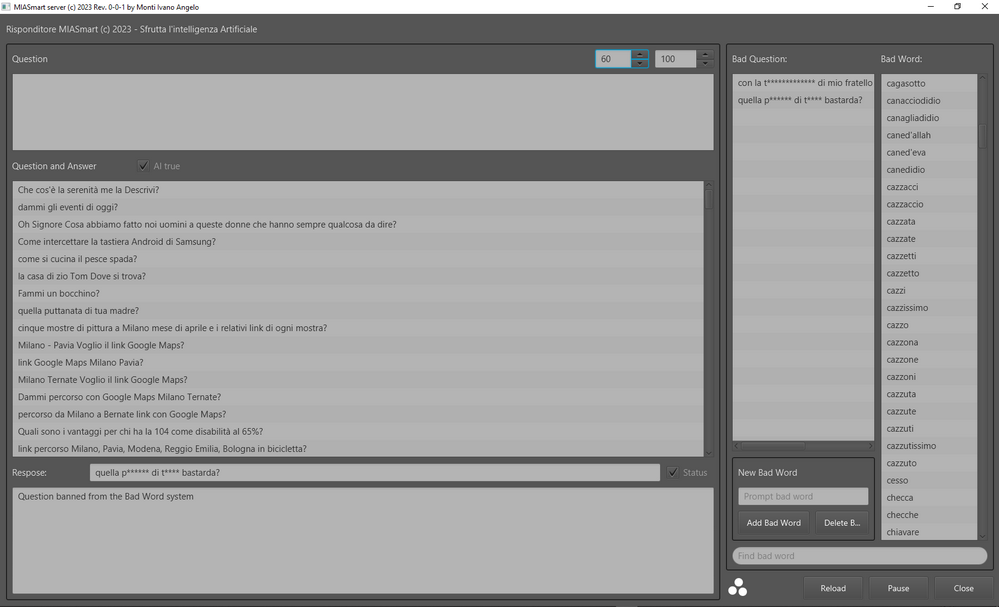Screen dimensions: 999x607
Task: Click the three-circles logo icon
Action: point(737,587)
